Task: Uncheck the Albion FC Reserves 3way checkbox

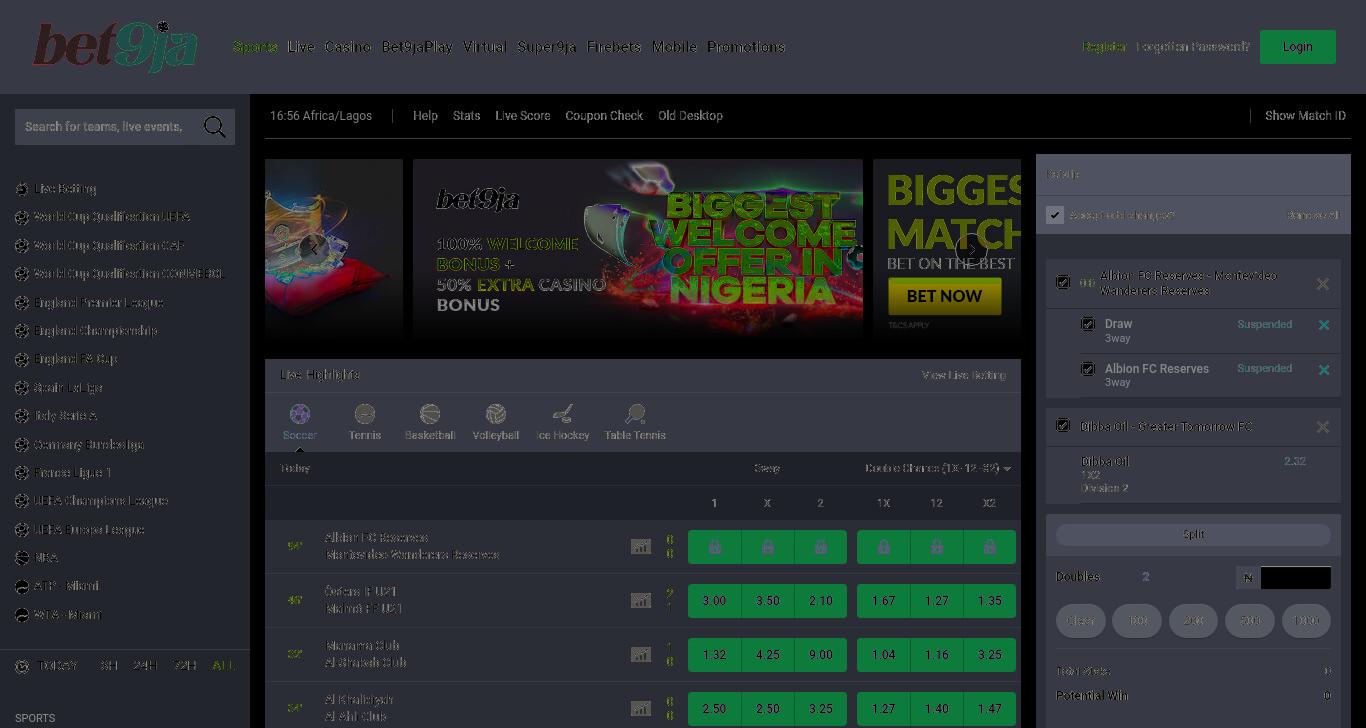Action: [x=1088, y=369]
